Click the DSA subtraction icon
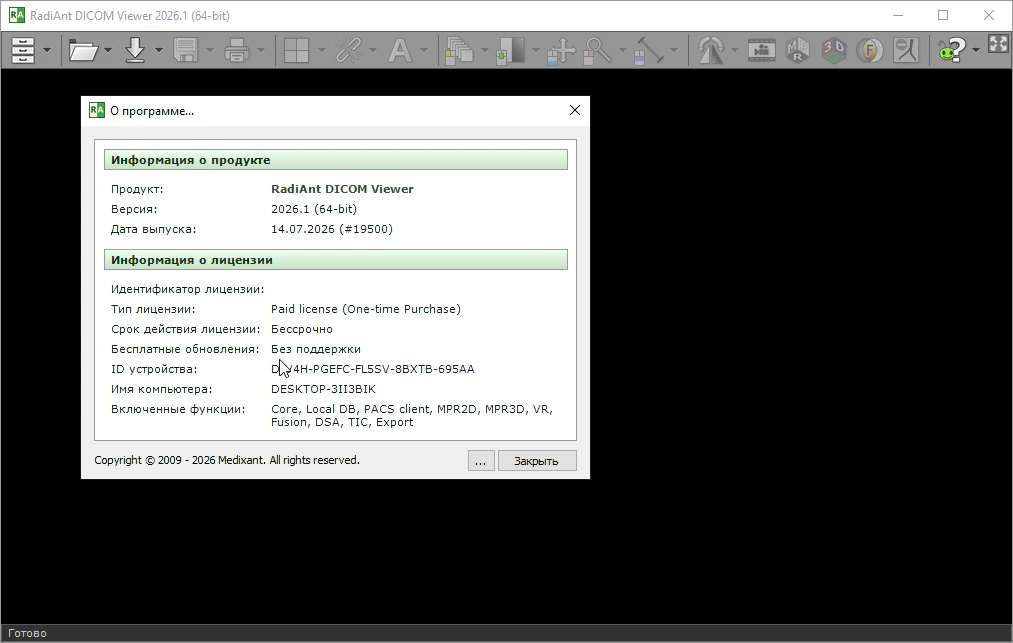 pyautogui.click(x=906, y=50)
